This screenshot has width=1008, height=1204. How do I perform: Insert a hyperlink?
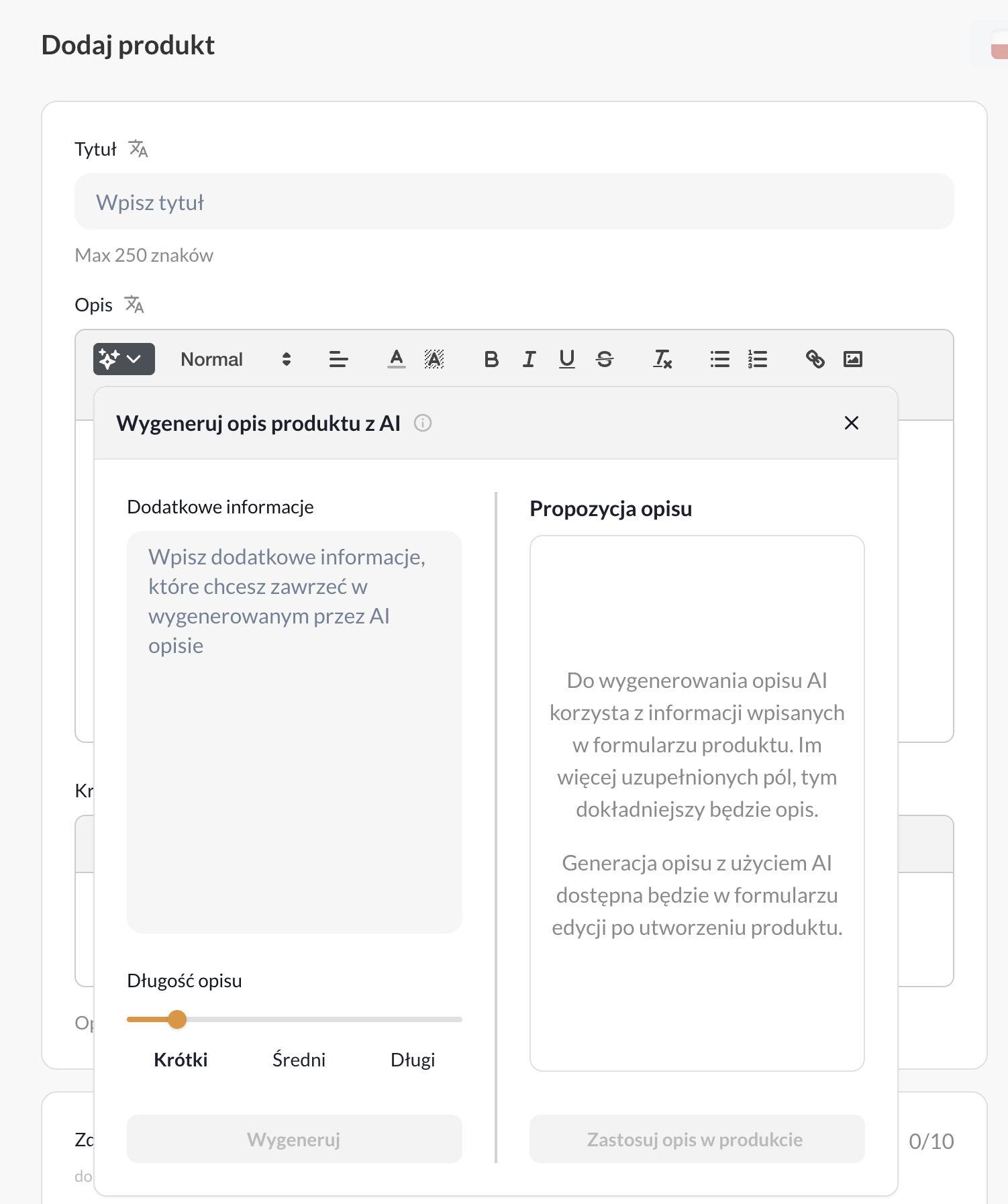click(815, 359)
